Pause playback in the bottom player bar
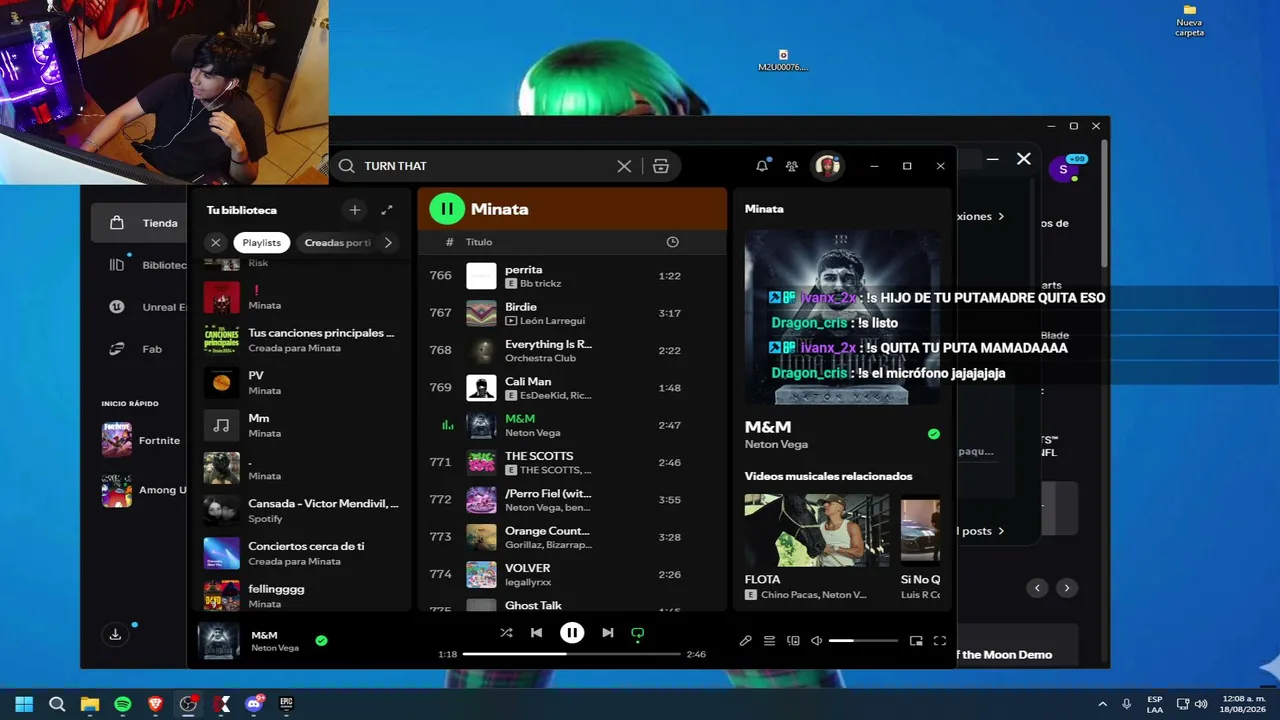Screen dimensions: 1280x720 coord(572,633)
